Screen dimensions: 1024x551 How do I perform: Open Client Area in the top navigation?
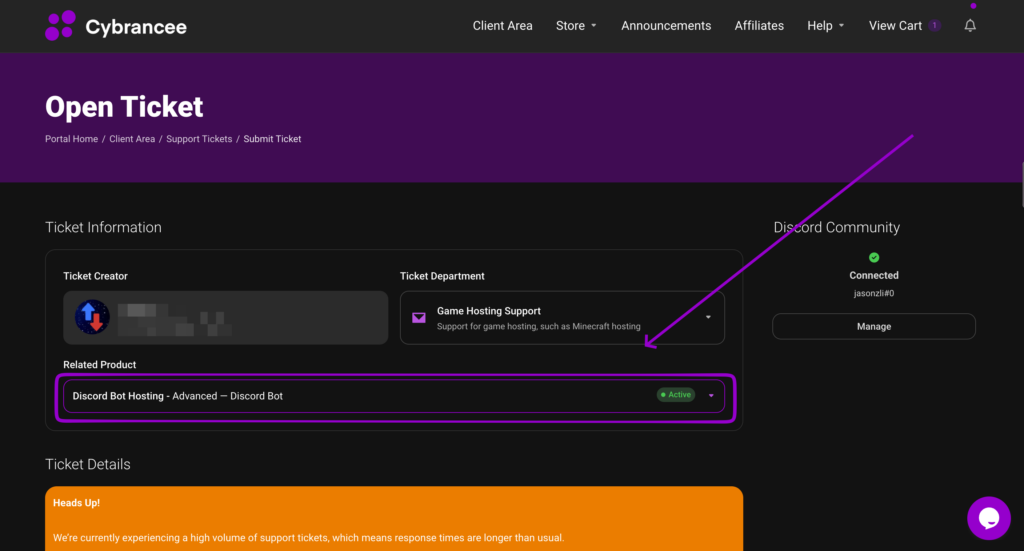click(502, 25)
